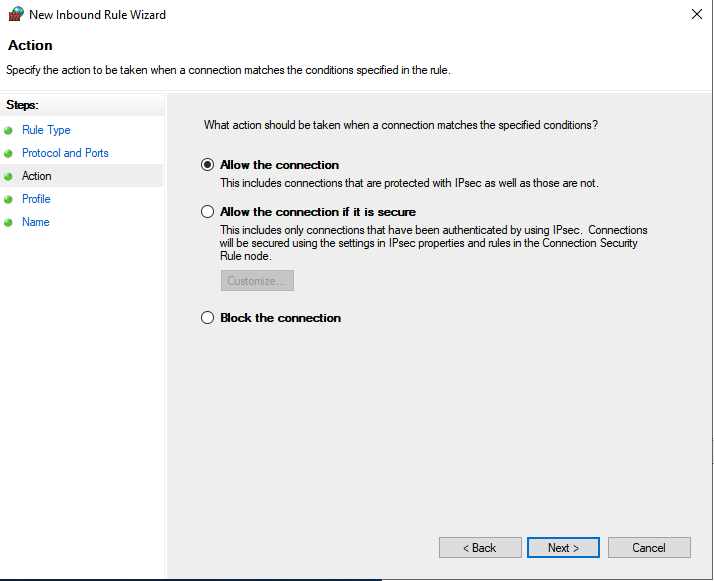Screen dimensions: 714x581
Task: Click the green bullet beside Name
Action: click(8, 223)
